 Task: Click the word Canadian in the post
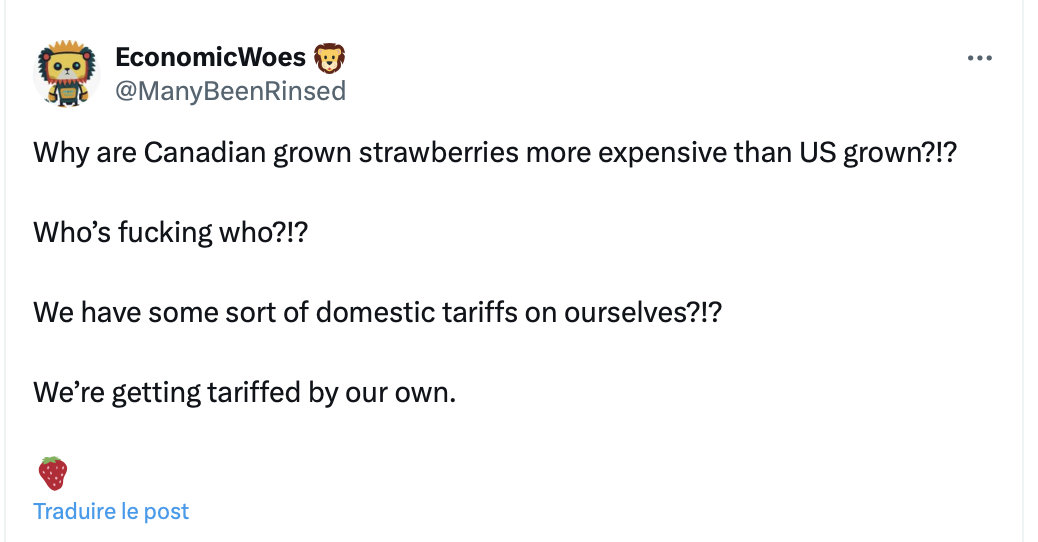(205, 153)
